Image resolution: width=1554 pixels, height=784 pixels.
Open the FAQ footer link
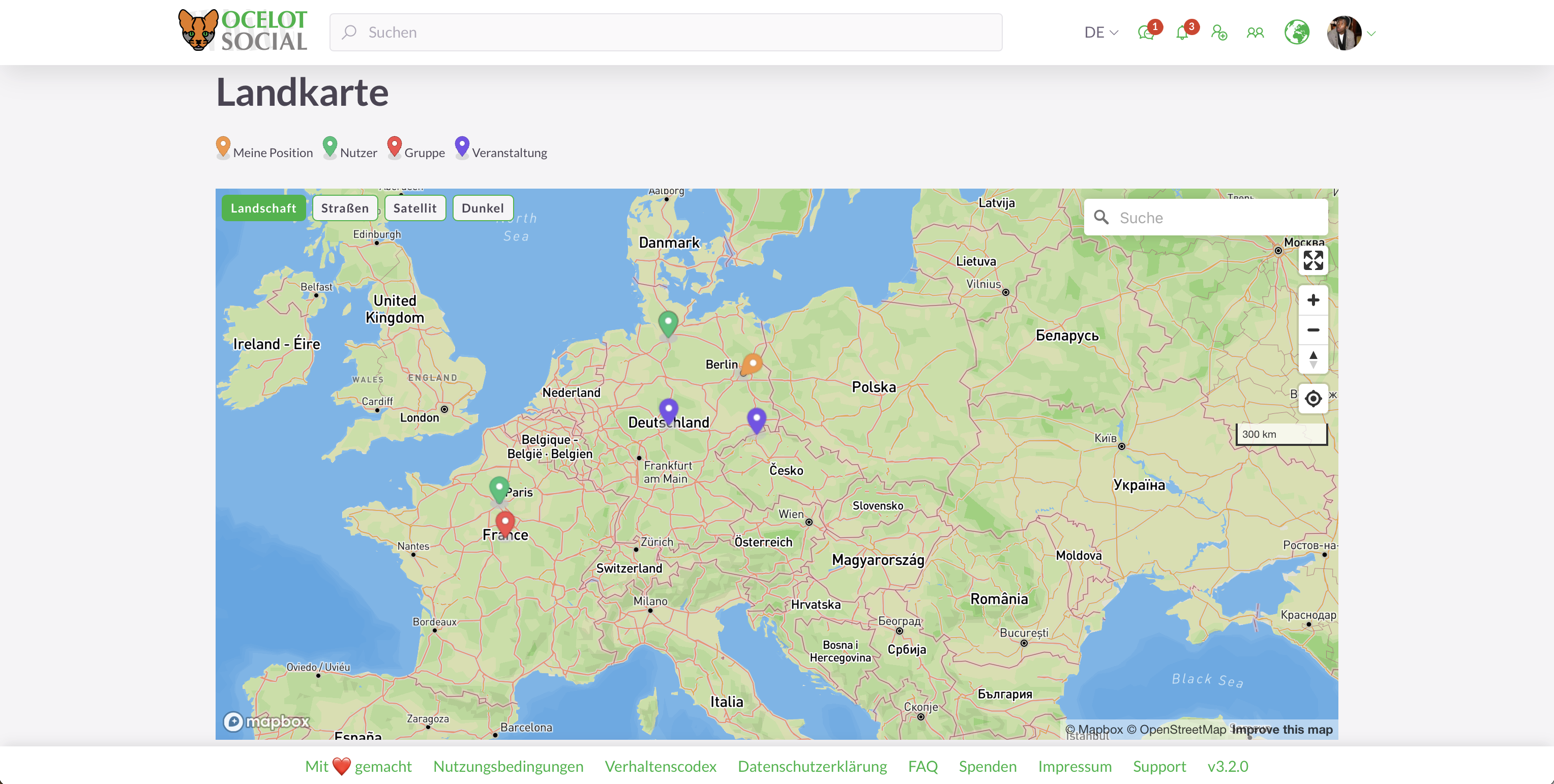[922, 767]
